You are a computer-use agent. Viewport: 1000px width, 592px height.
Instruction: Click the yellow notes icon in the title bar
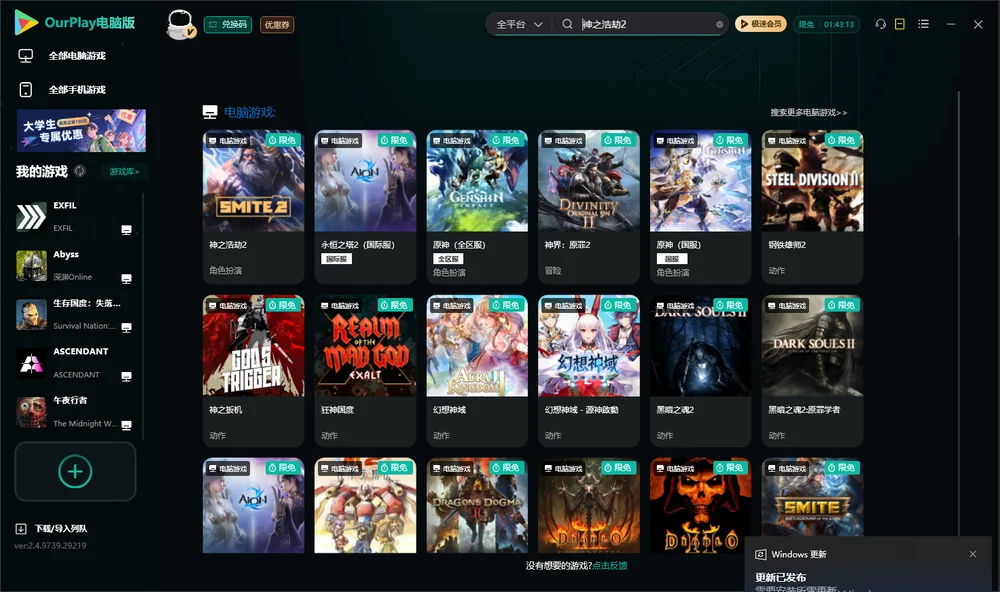[x=900, y=24]
